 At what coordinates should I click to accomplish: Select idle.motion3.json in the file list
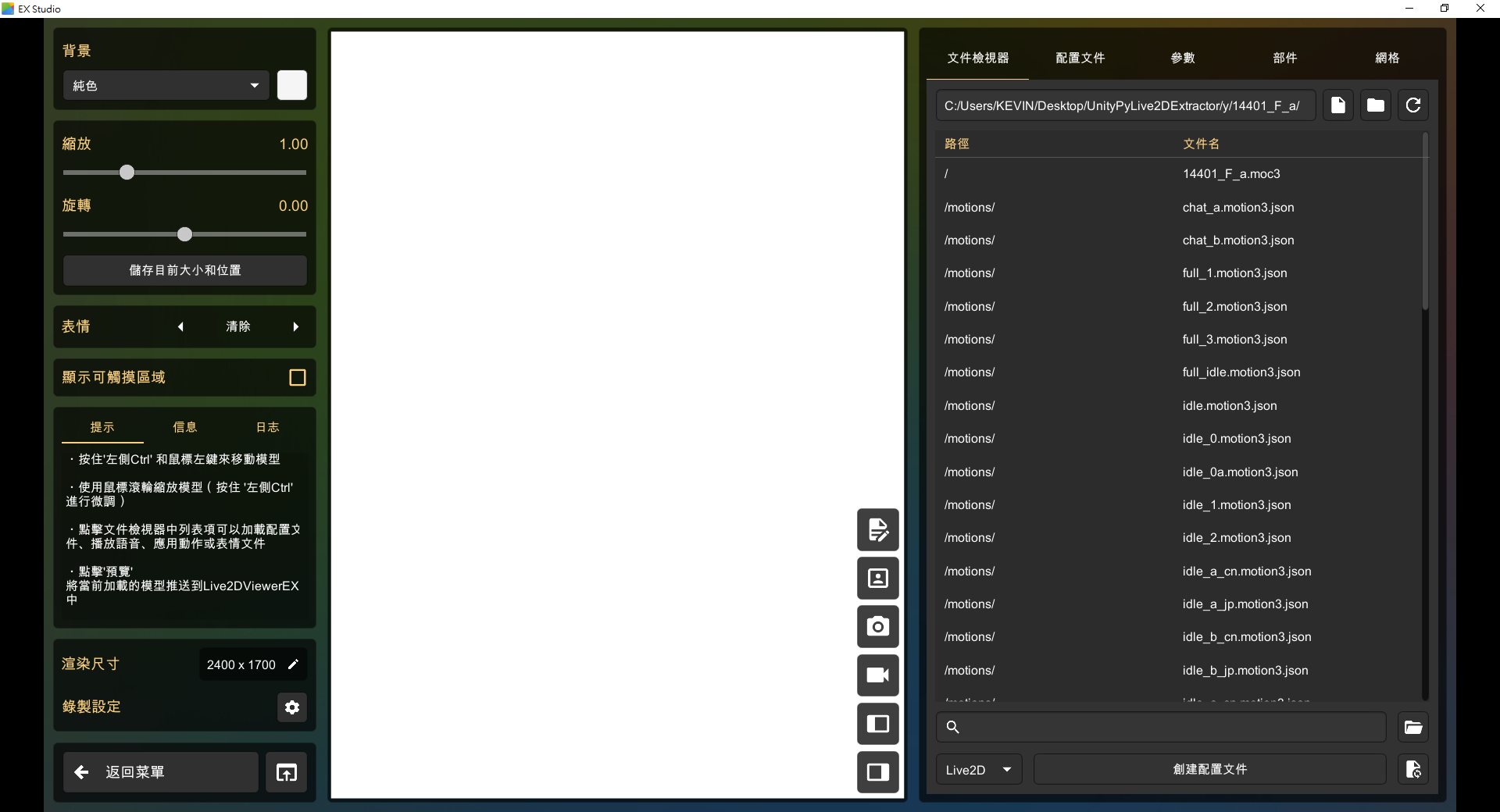1229,406
